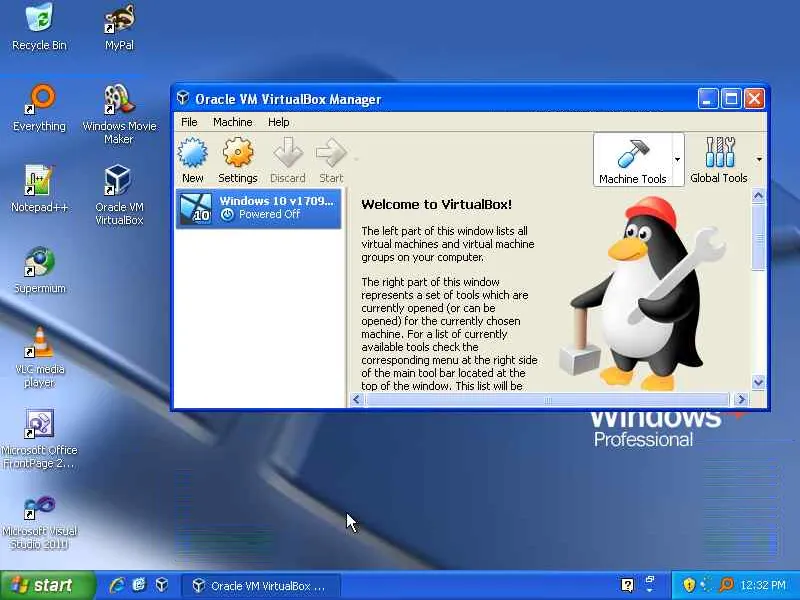Click Oracle VM VirtualBox taskbar button
The width and height of the screenshot is (800, 600).
tap(261, 586)
